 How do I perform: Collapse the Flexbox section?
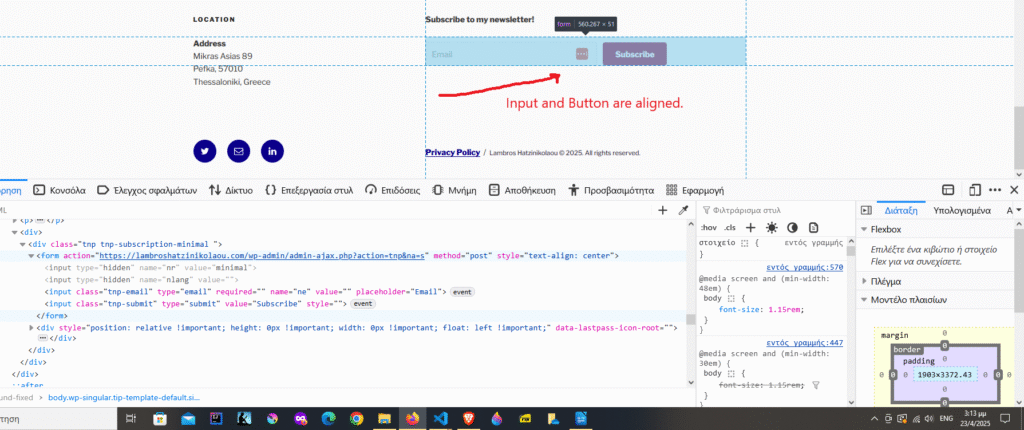pos(864,230)
